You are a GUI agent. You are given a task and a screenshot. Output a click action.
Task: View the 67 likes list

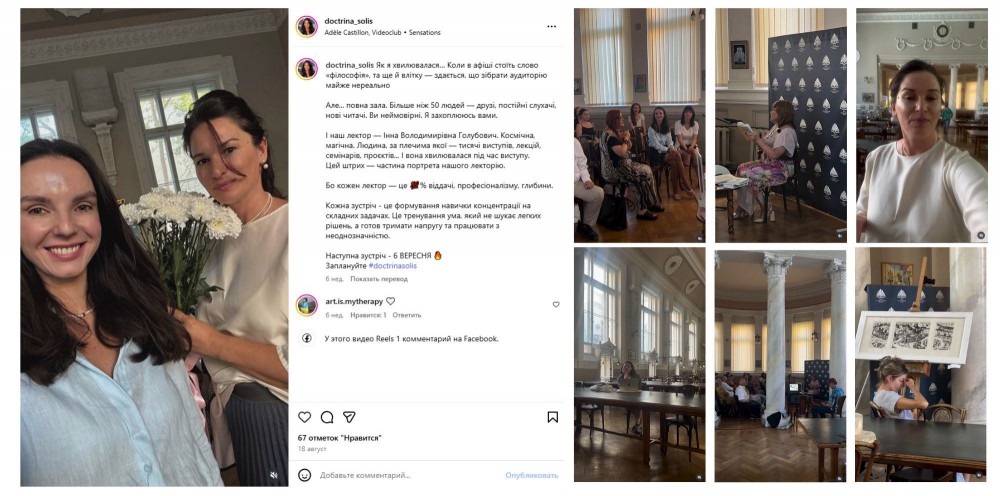[340, 438]
